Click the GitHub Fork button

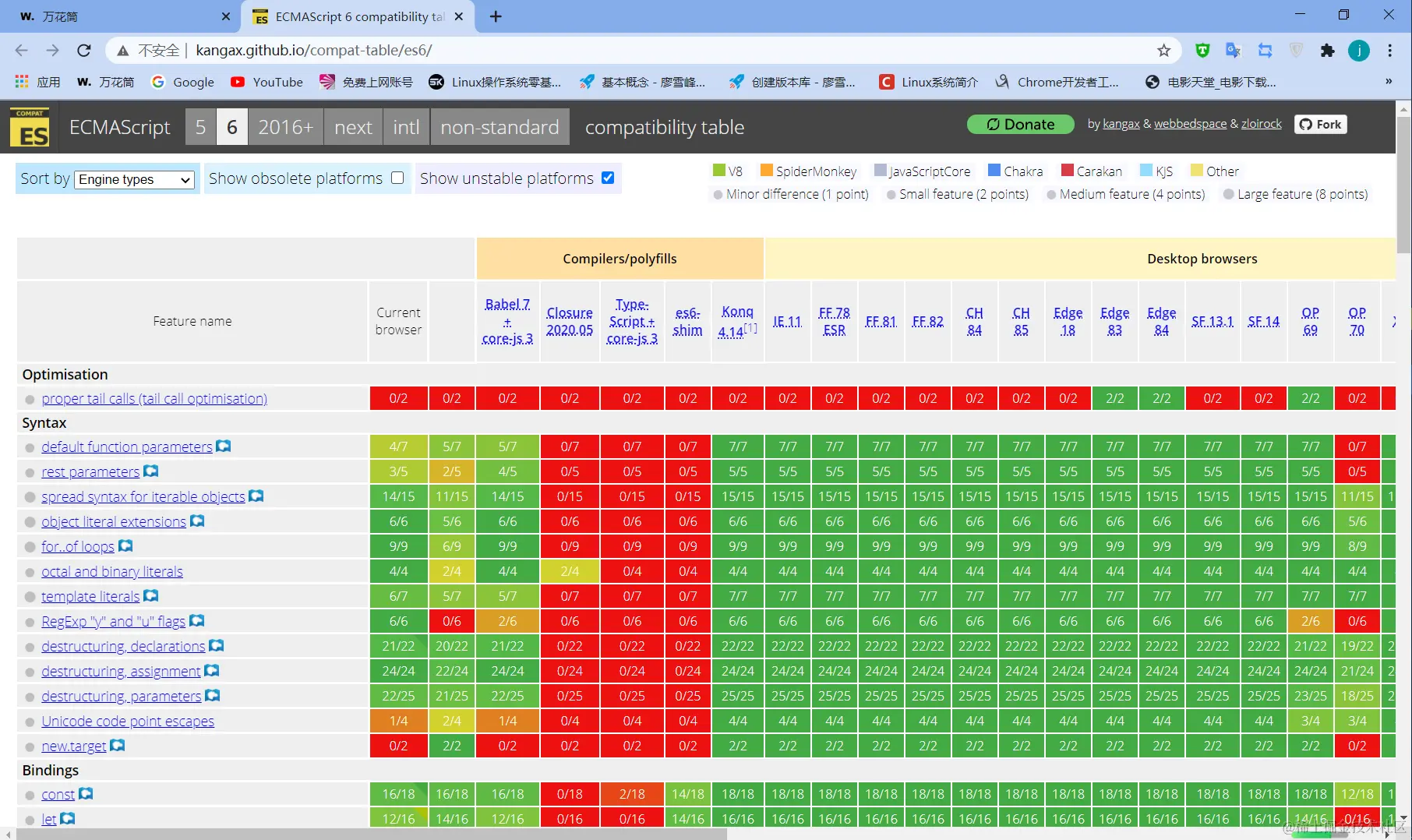[x=1321, y=125]
